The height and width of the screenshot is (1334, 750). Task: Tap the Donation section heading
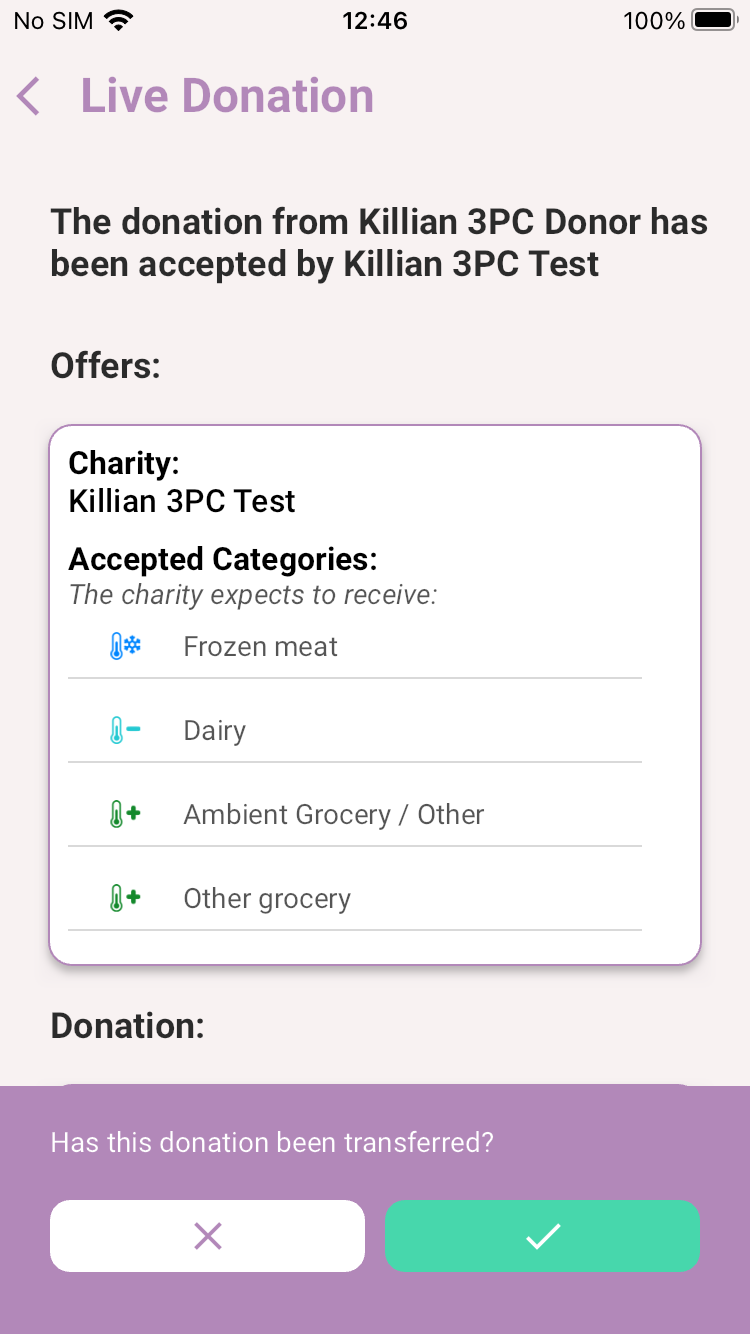point(128,1026)
